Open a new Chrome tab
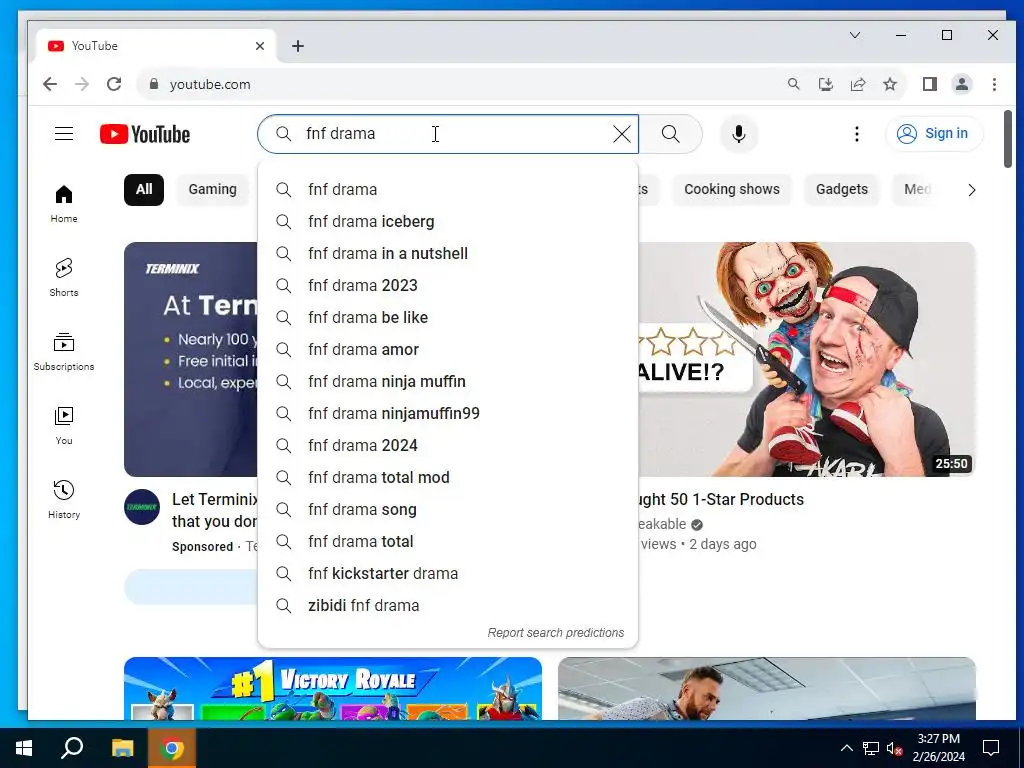Screen dimensions: 1024x768 pyautogui.click(x=298, y=46)
